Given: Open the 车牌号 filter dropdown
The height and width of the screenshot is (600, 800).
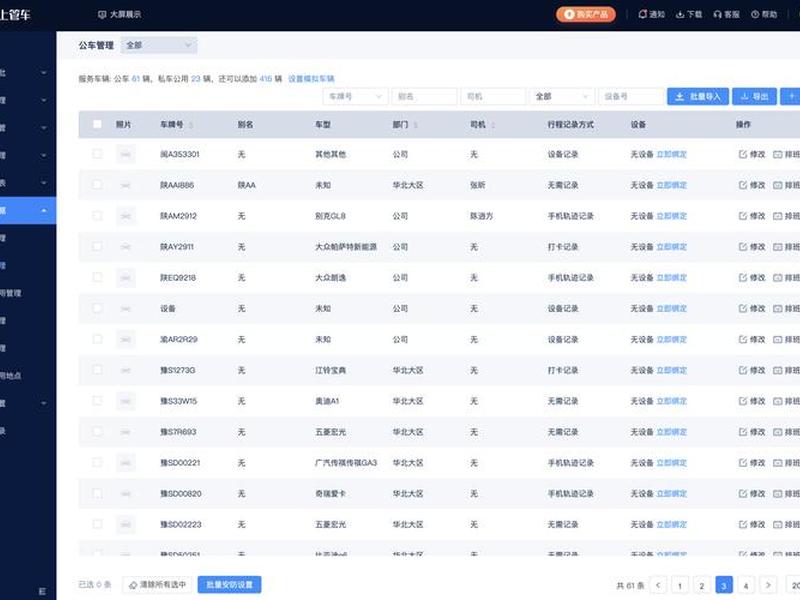Looking at the screenshot, I should pyautogui.click(x=355, y=96).
